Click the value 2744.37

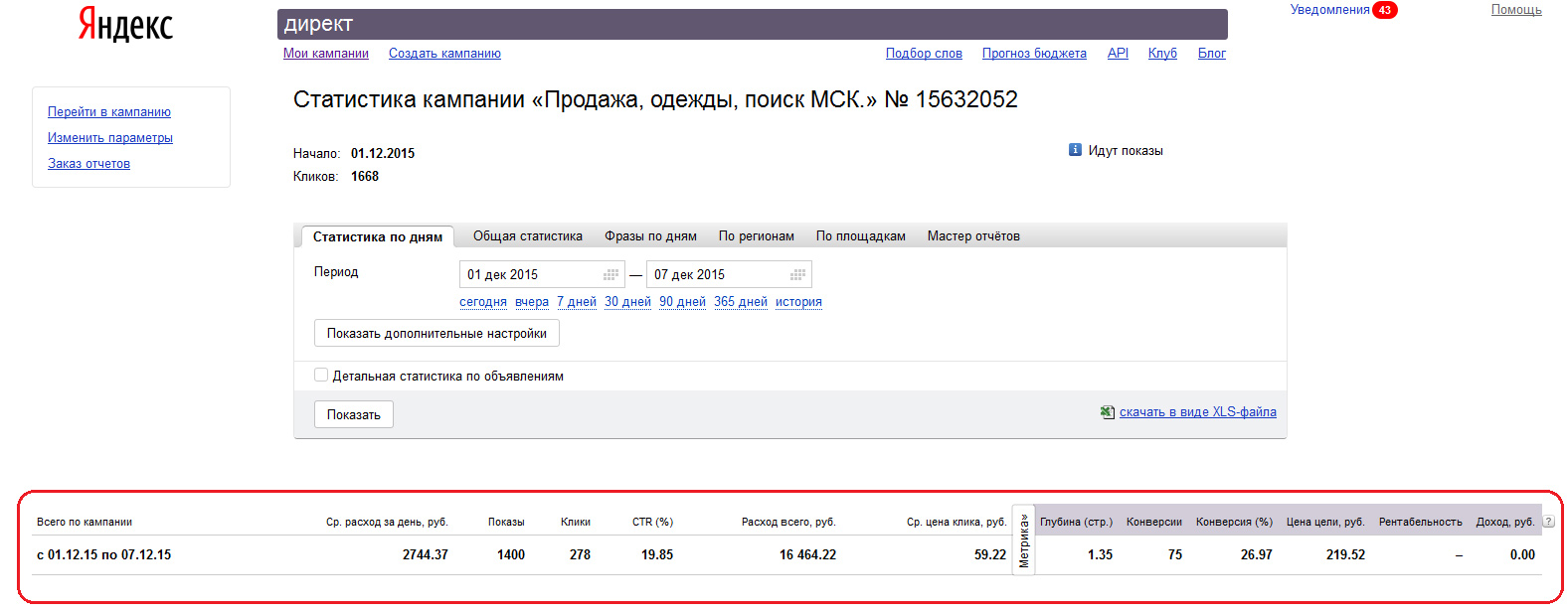pyautogui.click(x=426, y=555)
